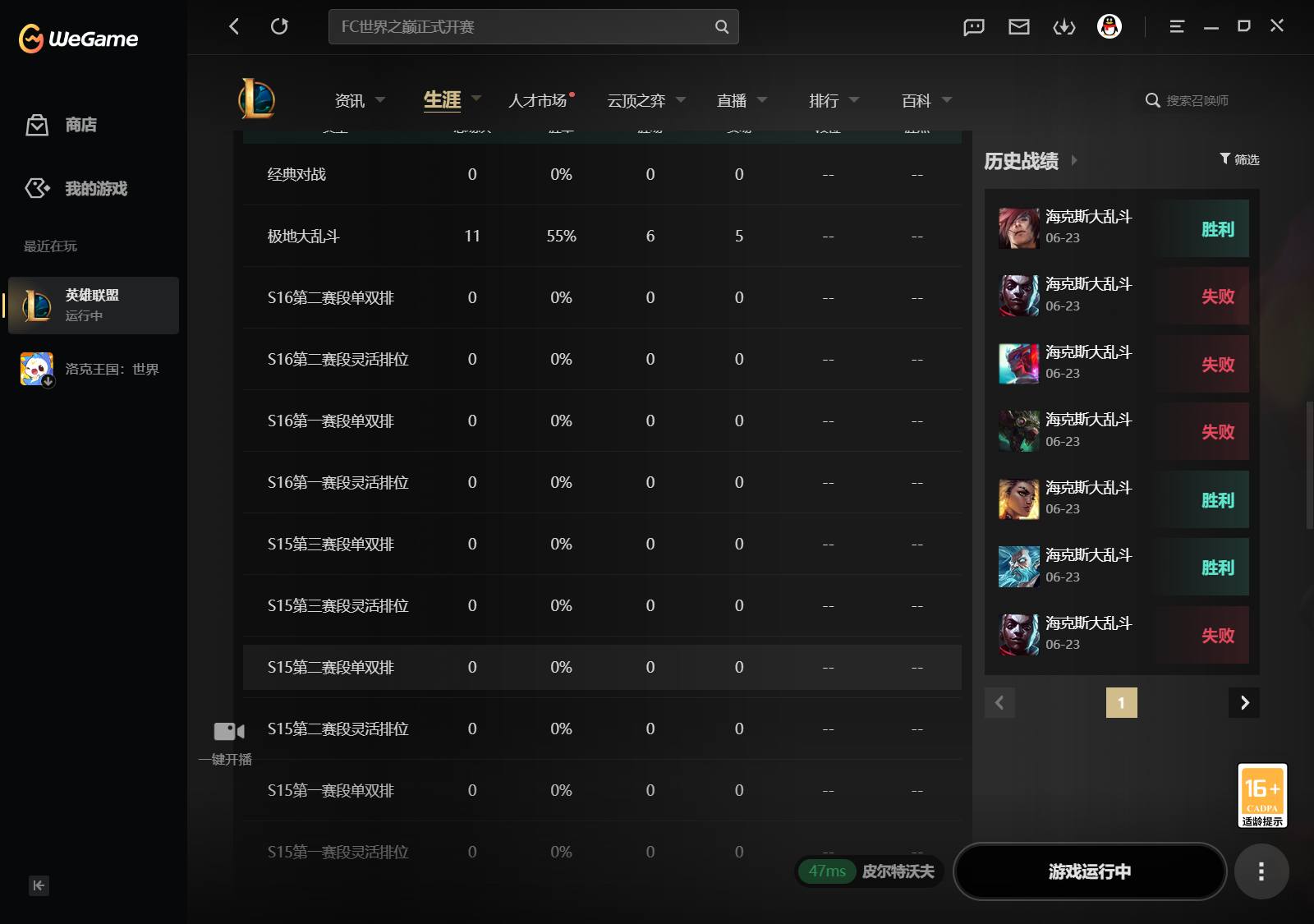The width and height of the screenshot is (1314, 924).
Task: Click the 筛选 filter label
Action: pyautogui.click(x=1247, y=159)
